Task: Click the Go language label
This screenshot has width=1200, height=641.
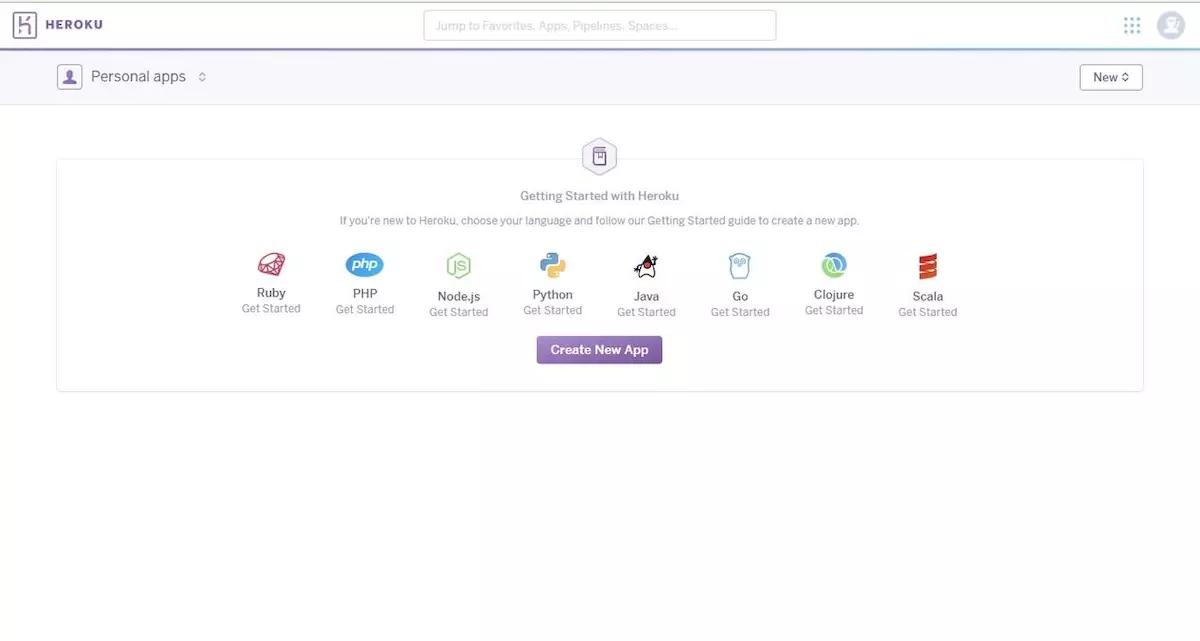Action: tap(740, 297)
